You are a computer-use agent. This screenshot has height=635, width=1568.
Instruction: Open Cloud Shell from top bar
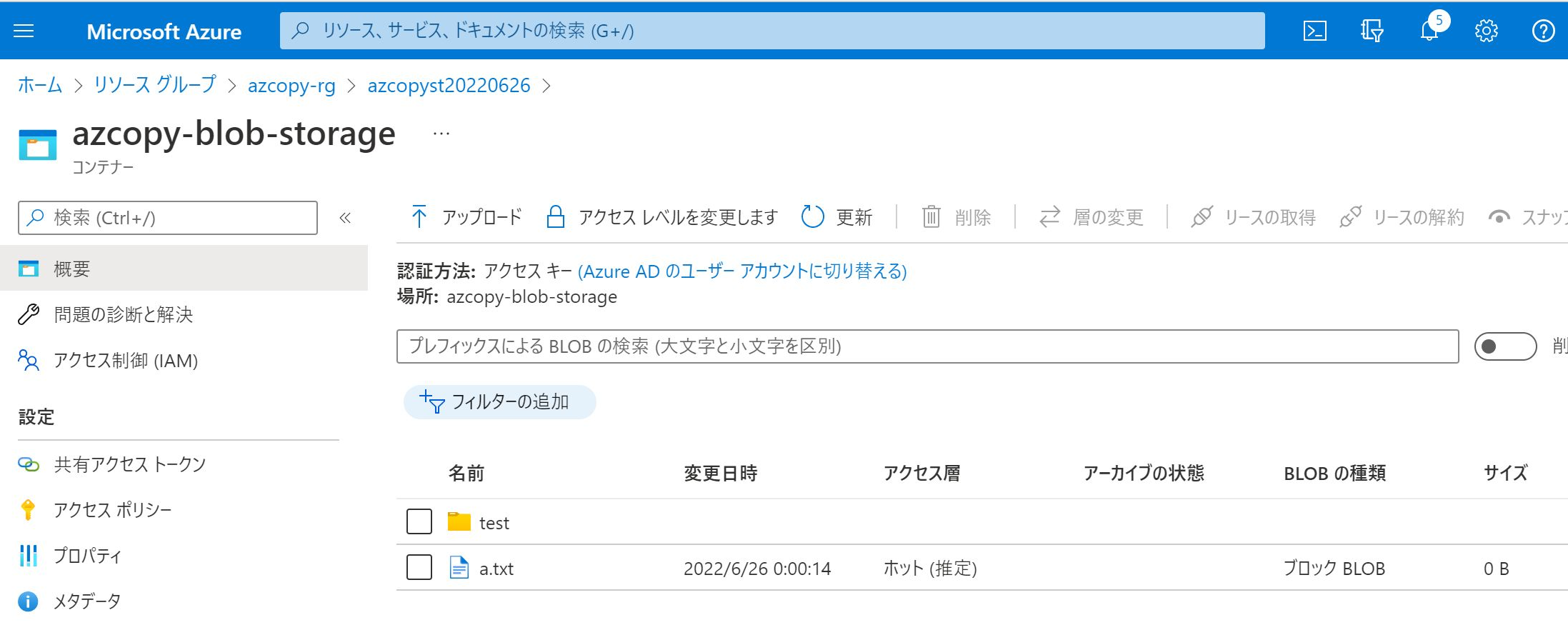point(1315,31)
